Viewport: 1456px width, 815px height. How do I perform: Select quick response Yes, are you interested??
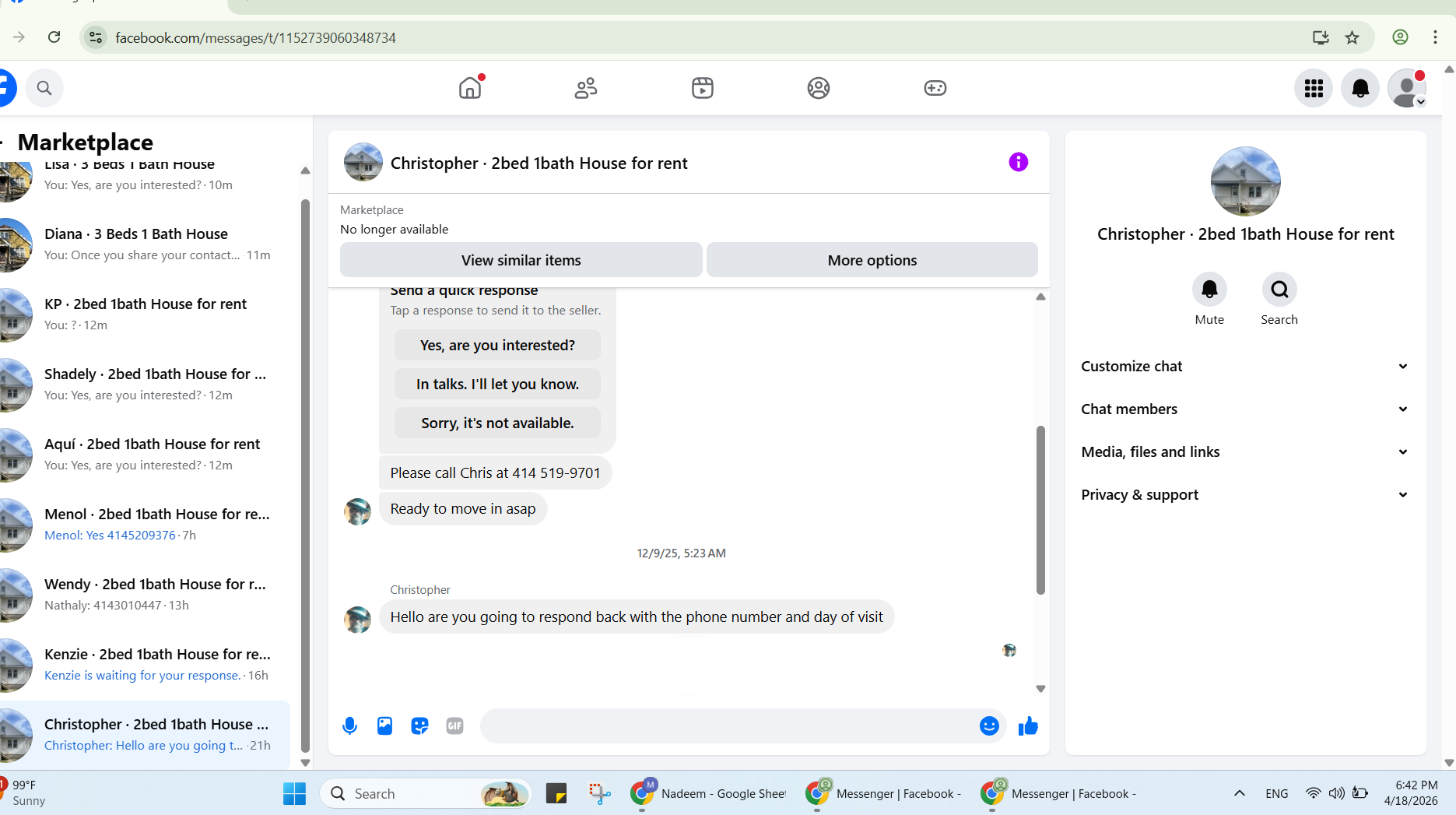(497, 345)
